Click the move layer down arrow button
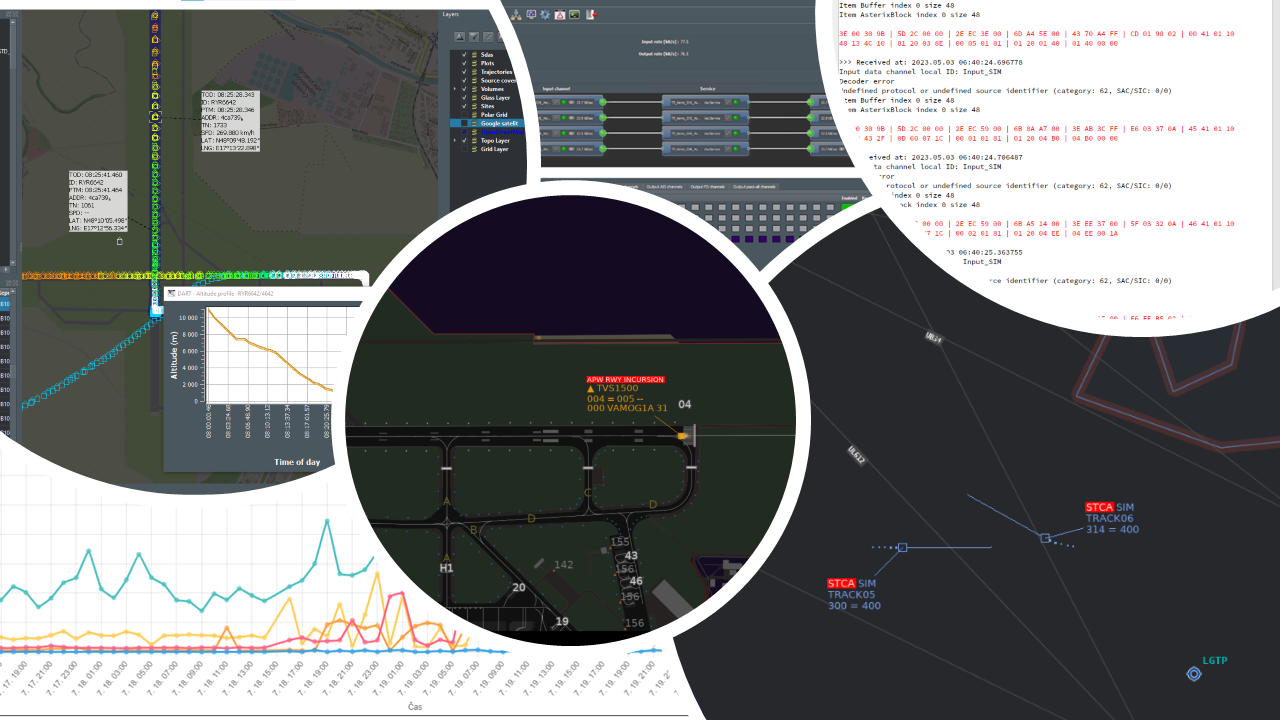This screenshot has height=720, width=1280. click(x=474, y=37)
